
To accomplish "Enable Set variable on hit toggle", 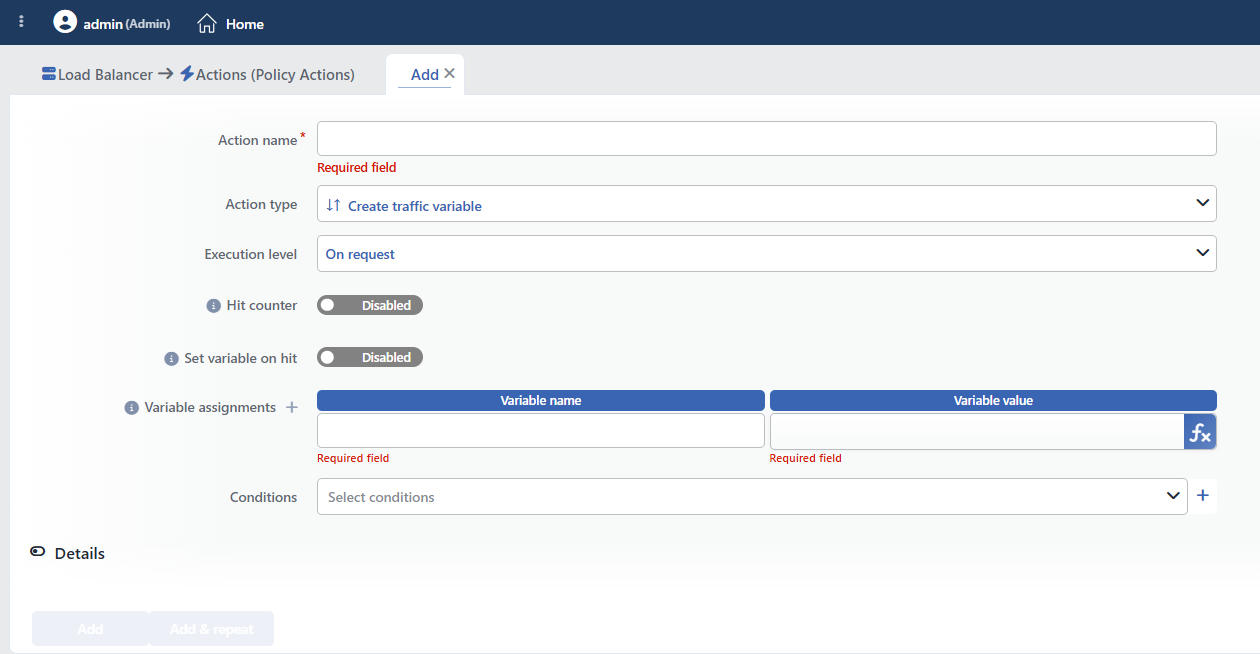I will tap(370, 357).
